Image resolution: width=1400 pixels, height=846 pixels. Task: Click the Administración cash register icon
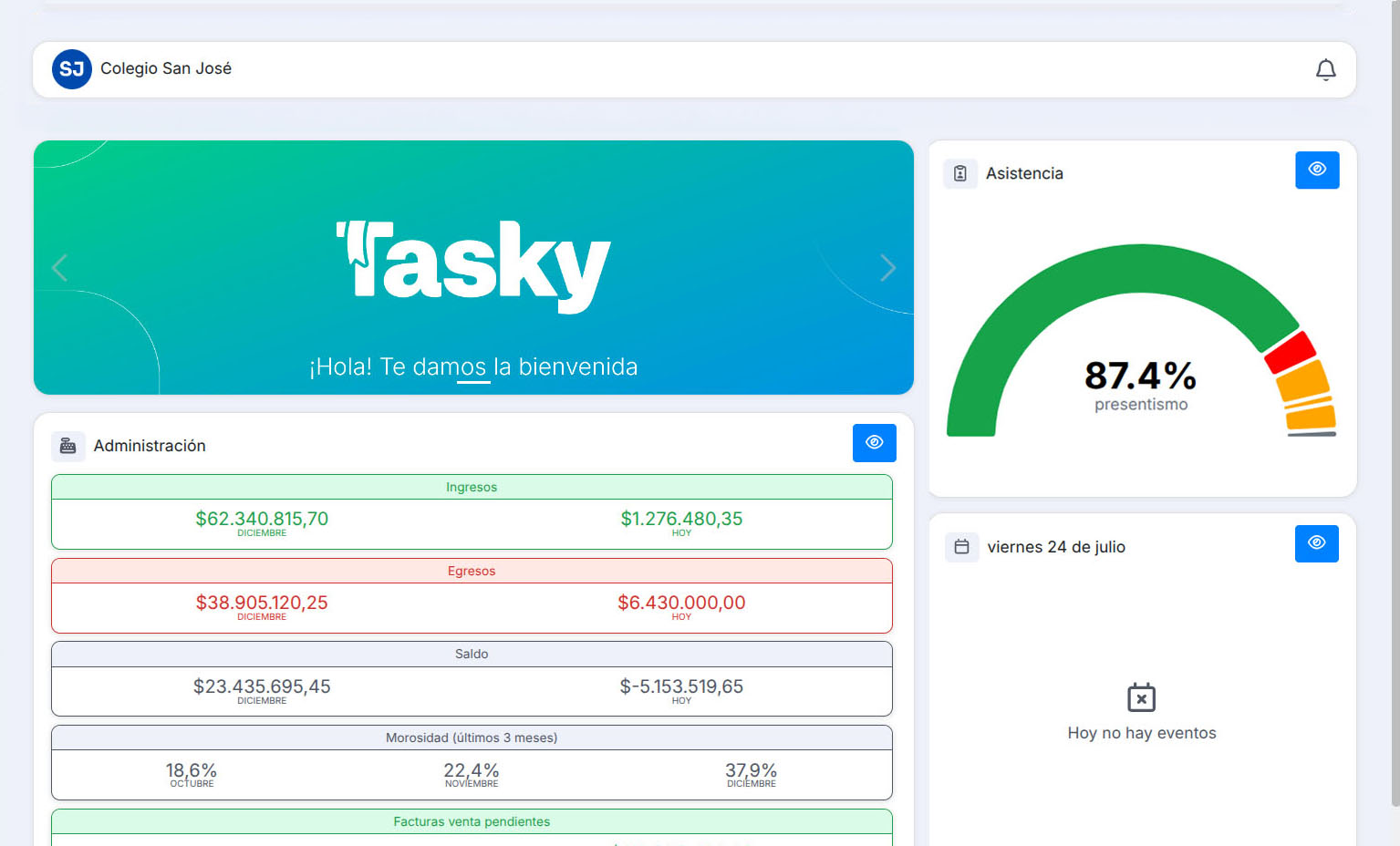click(x=68, y=446)
